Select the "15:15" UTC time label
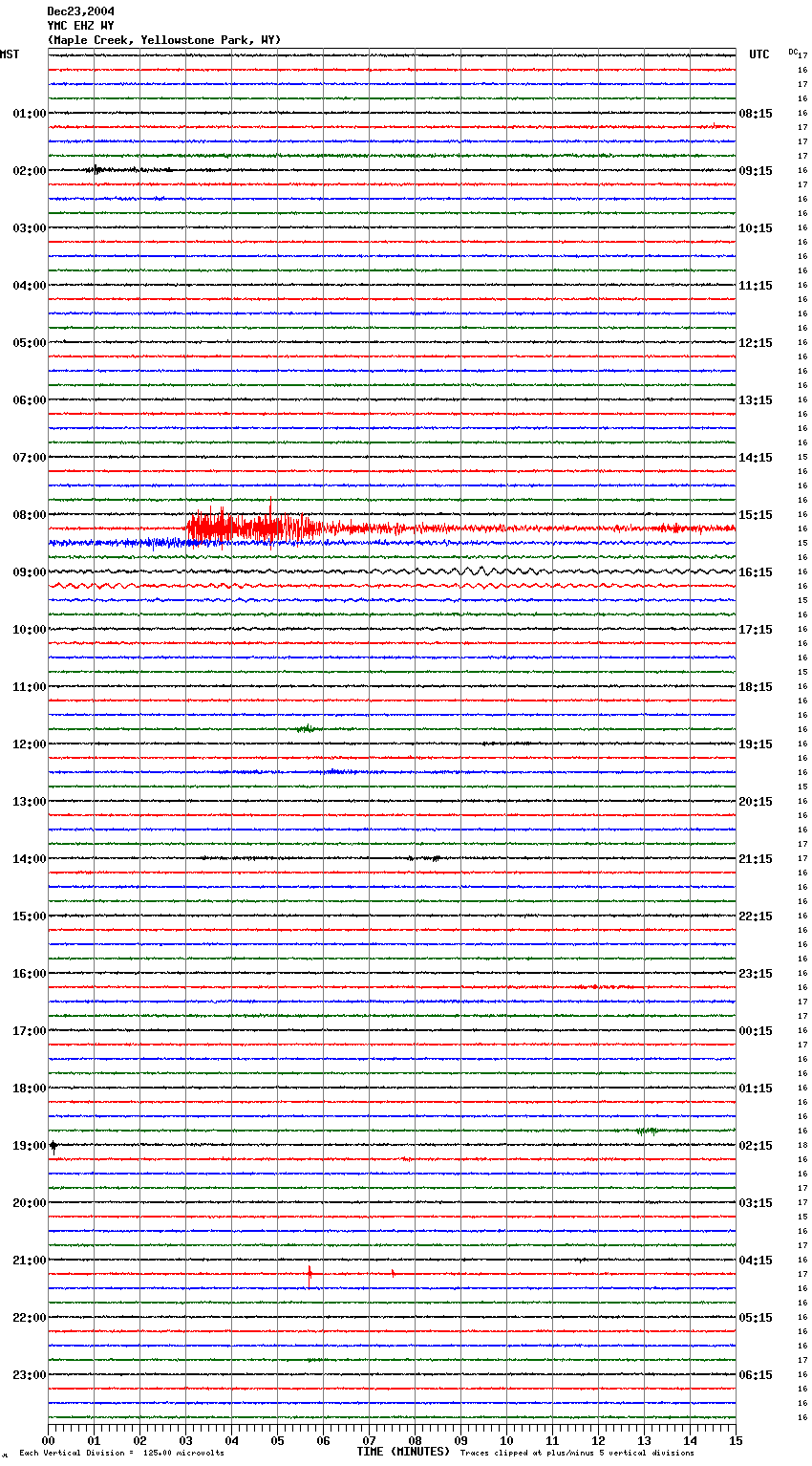The image size is (812, 1466). coord(756,515)
